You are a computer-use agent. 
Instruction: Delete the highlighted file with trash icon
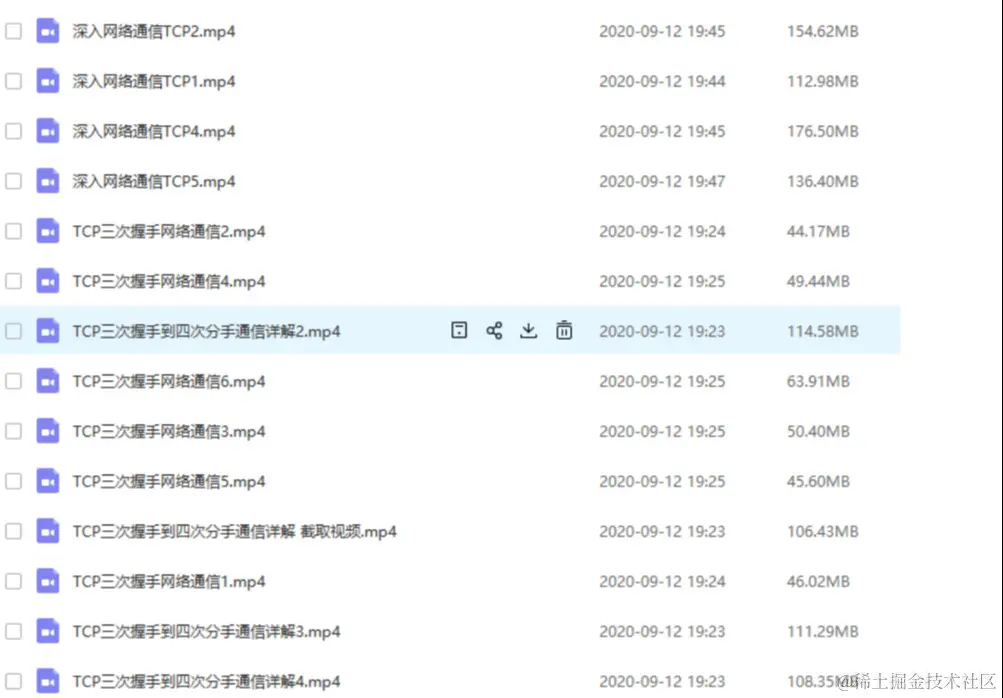click(x=564, y=330)
